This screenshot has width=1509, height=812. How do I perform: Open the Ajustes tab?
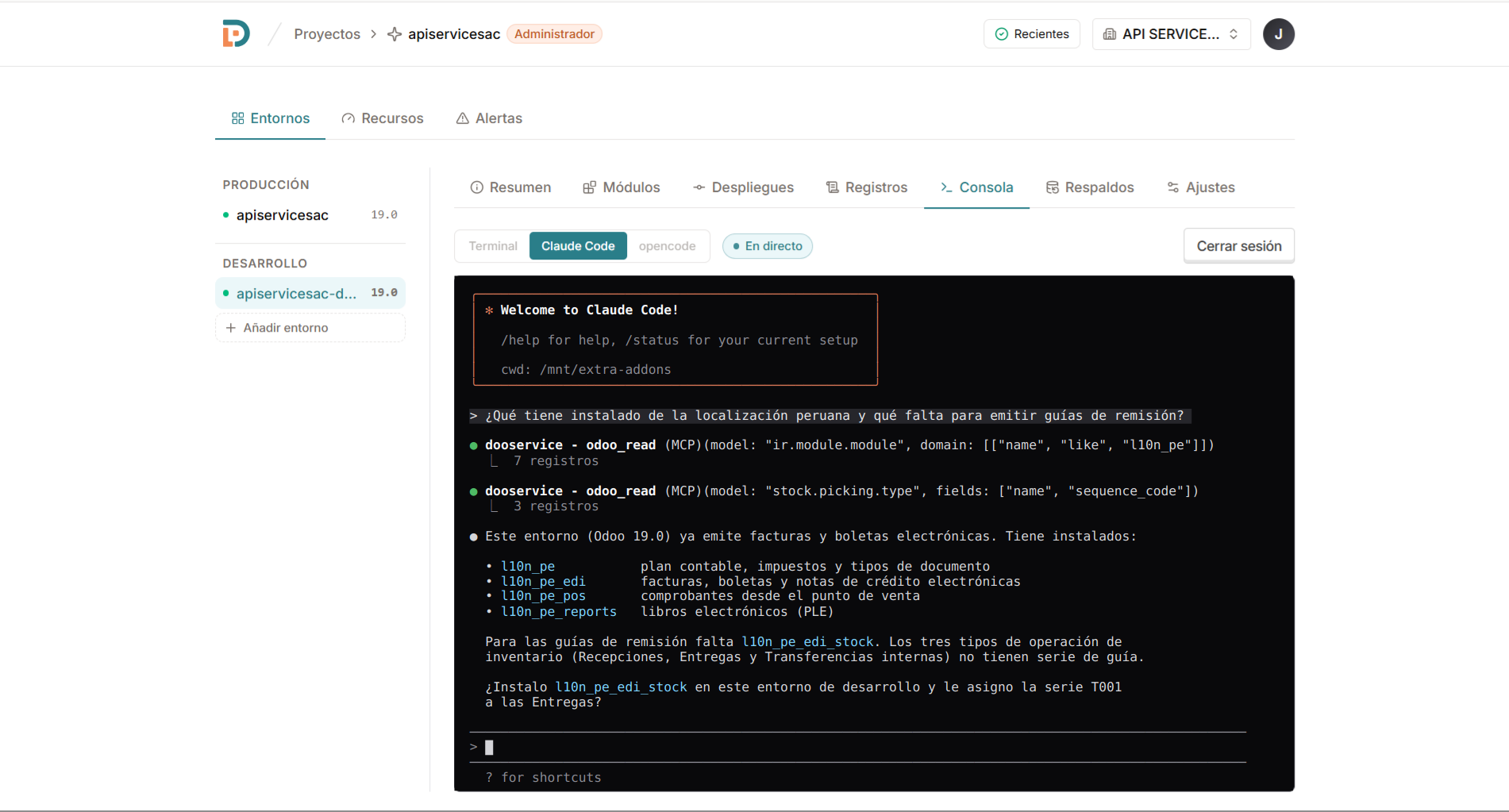click(1201, 187)
